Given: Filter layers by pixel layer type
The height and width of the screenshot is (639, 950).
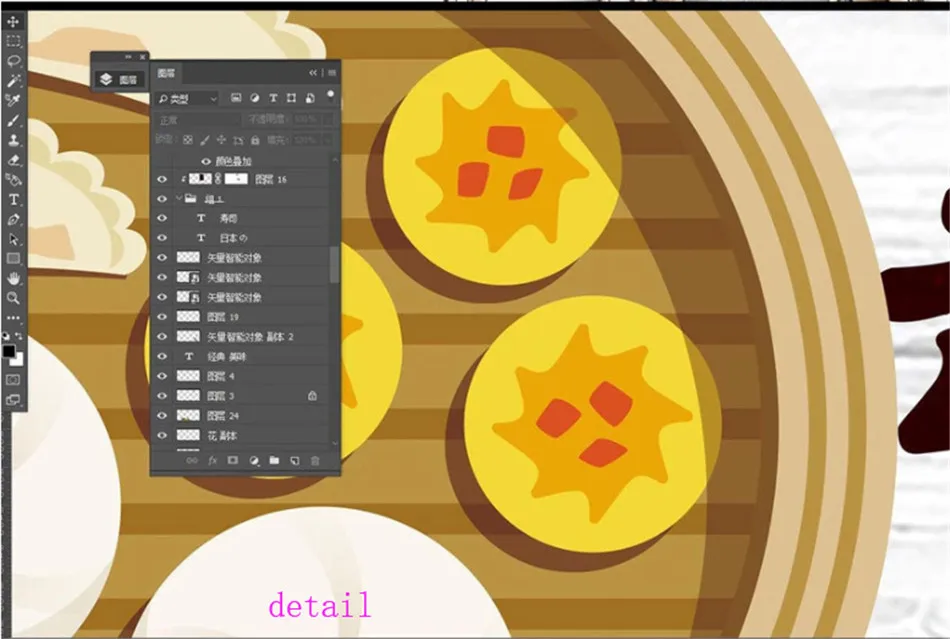Looking at the screenshot, I should [x=236, y=98].
